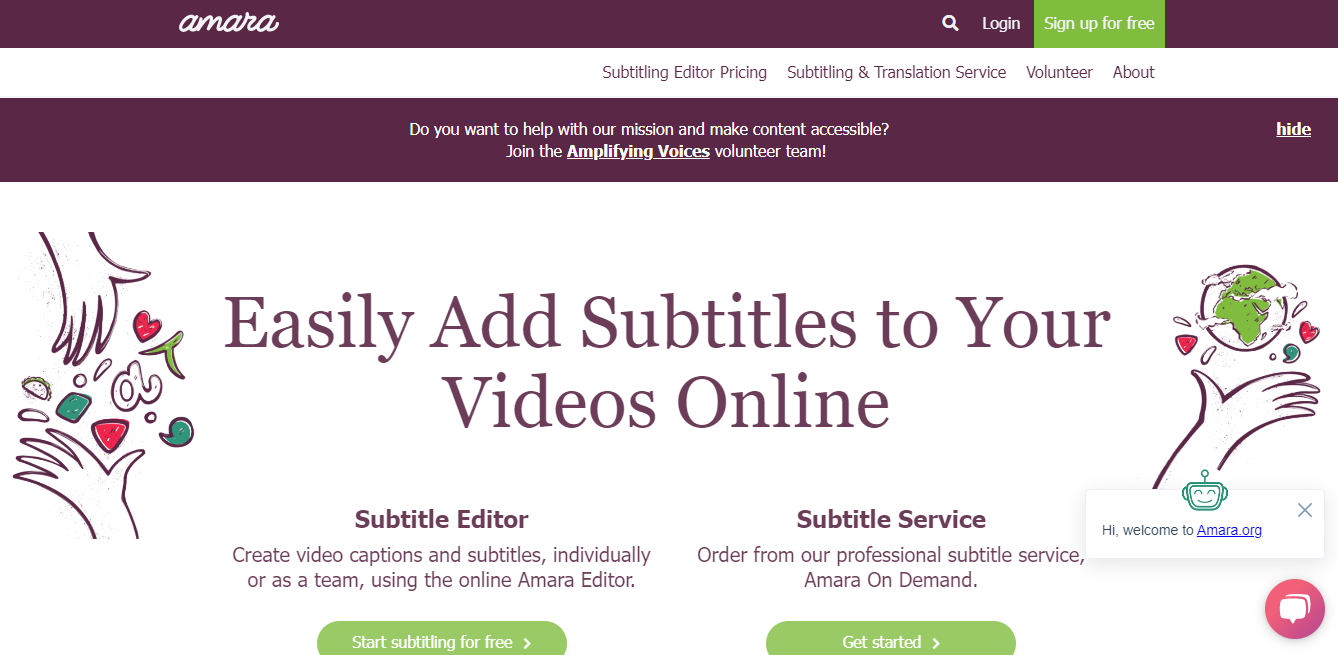The height and width of the screenshot is (655, 1338).
Task: Click the 'Do you want to help' banner text
Action: point(649,129)
